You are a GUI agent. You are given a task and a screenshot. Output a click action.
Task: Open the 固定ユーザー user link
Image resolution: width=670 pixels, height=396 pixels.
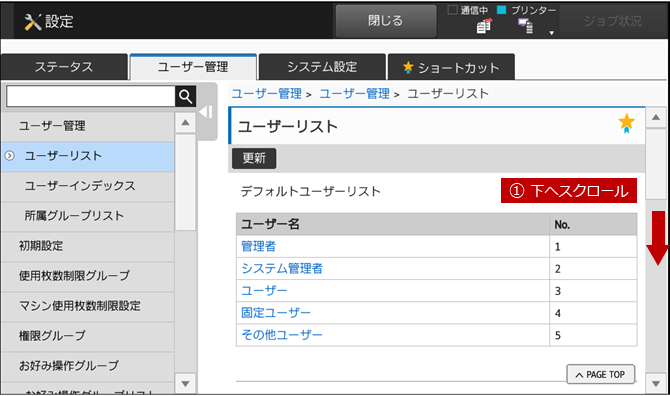[276, 313]
